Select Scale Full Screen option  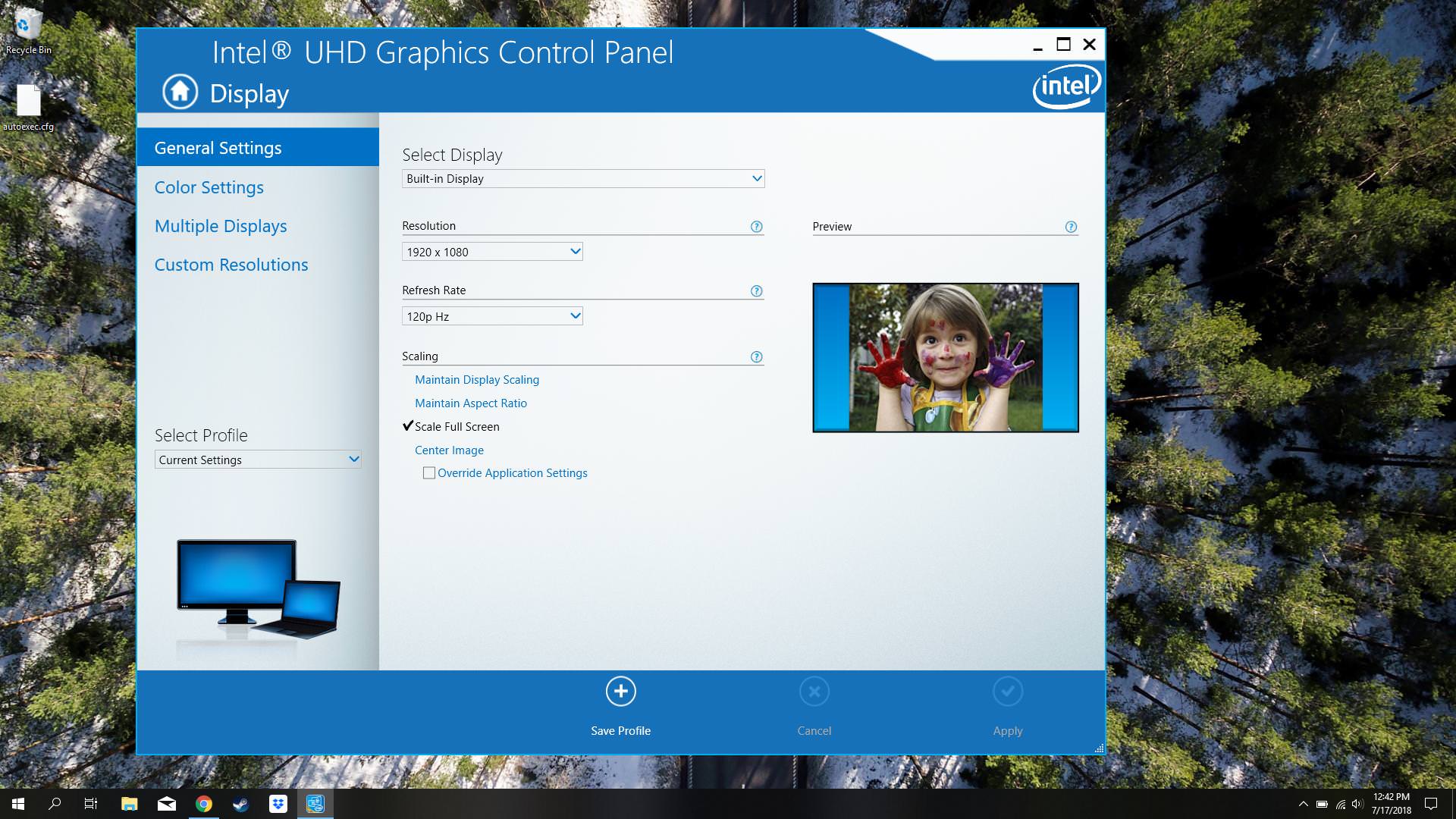pyautogui.click(x=457, y=427)
